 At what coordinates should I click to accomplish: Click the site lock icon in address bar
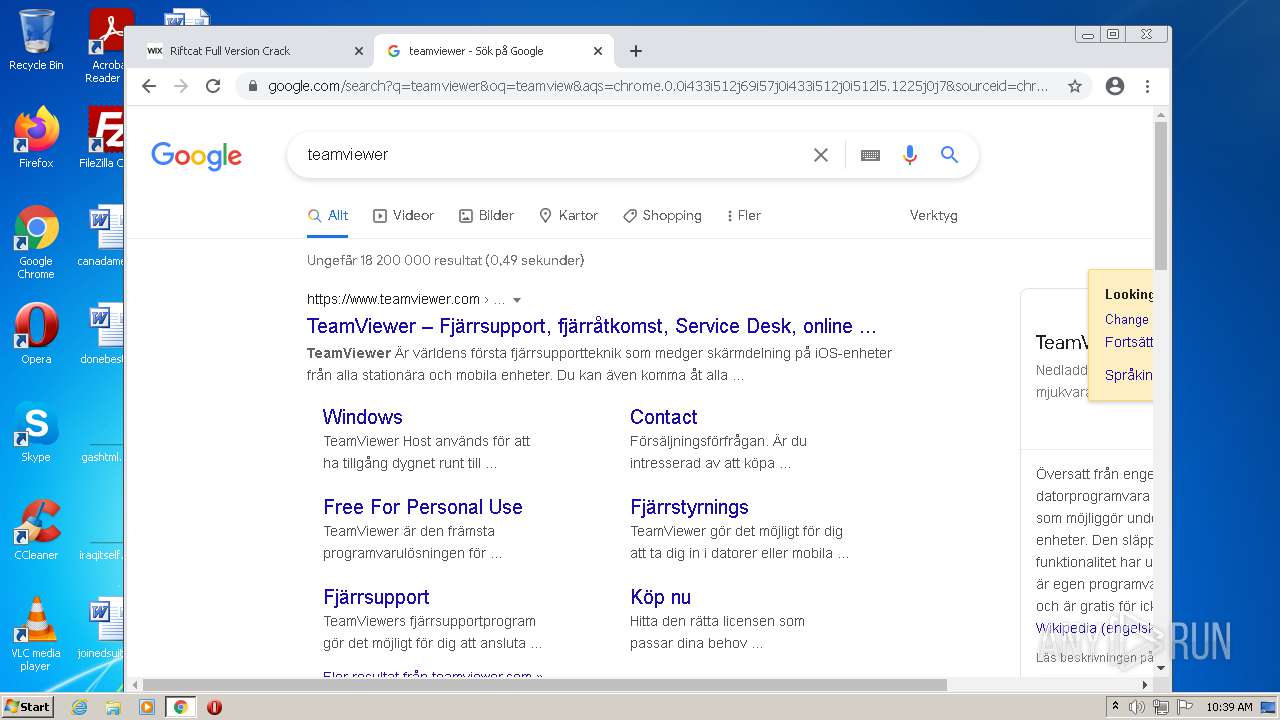252,86
